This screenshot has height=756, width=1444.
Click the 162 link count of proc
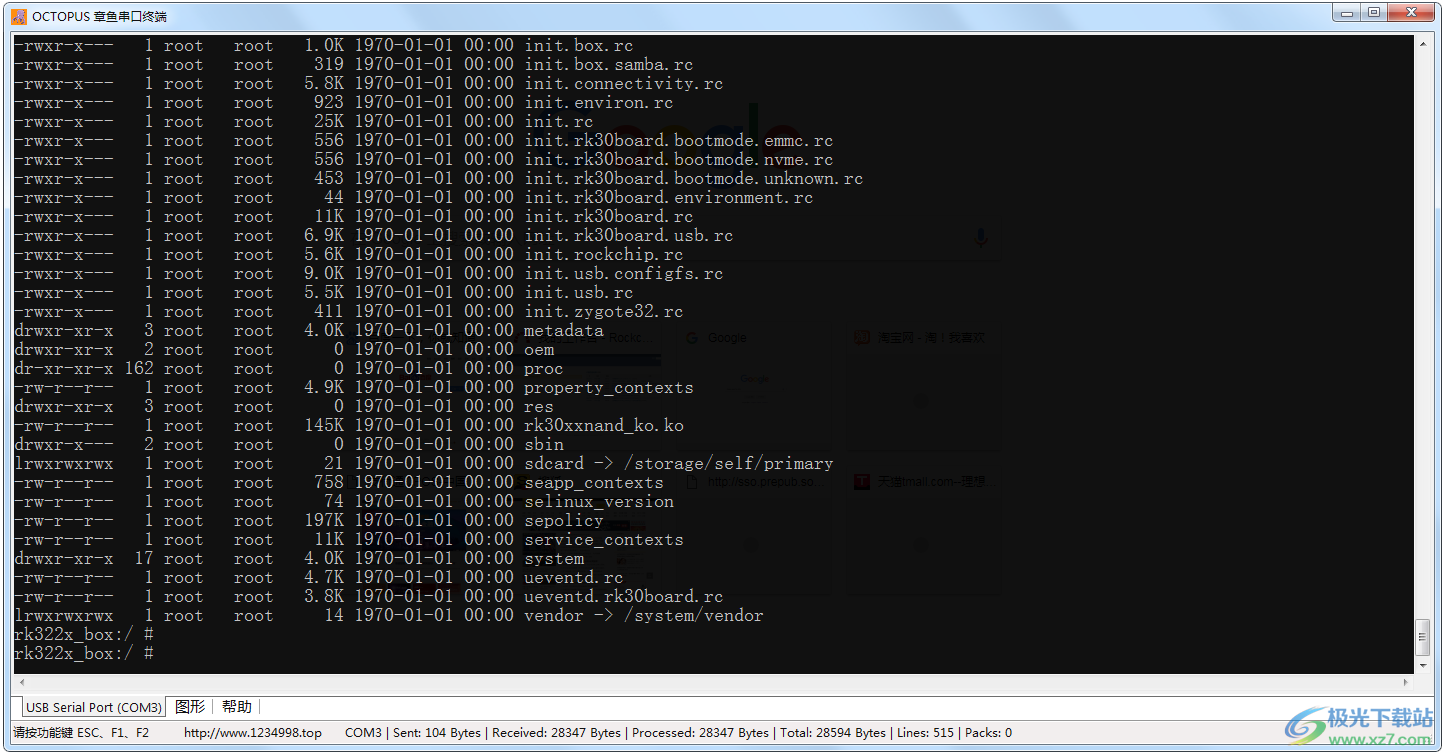click(139, 368)
